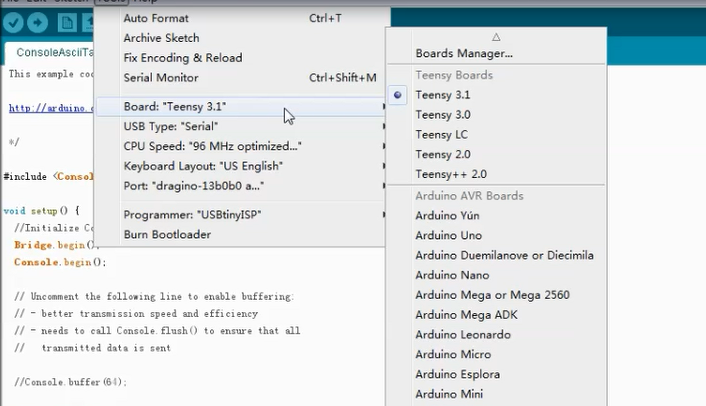The height and width of the screenshot is (406, 706).
Task: Select Arduino Yún board
Action: [496, 216]
